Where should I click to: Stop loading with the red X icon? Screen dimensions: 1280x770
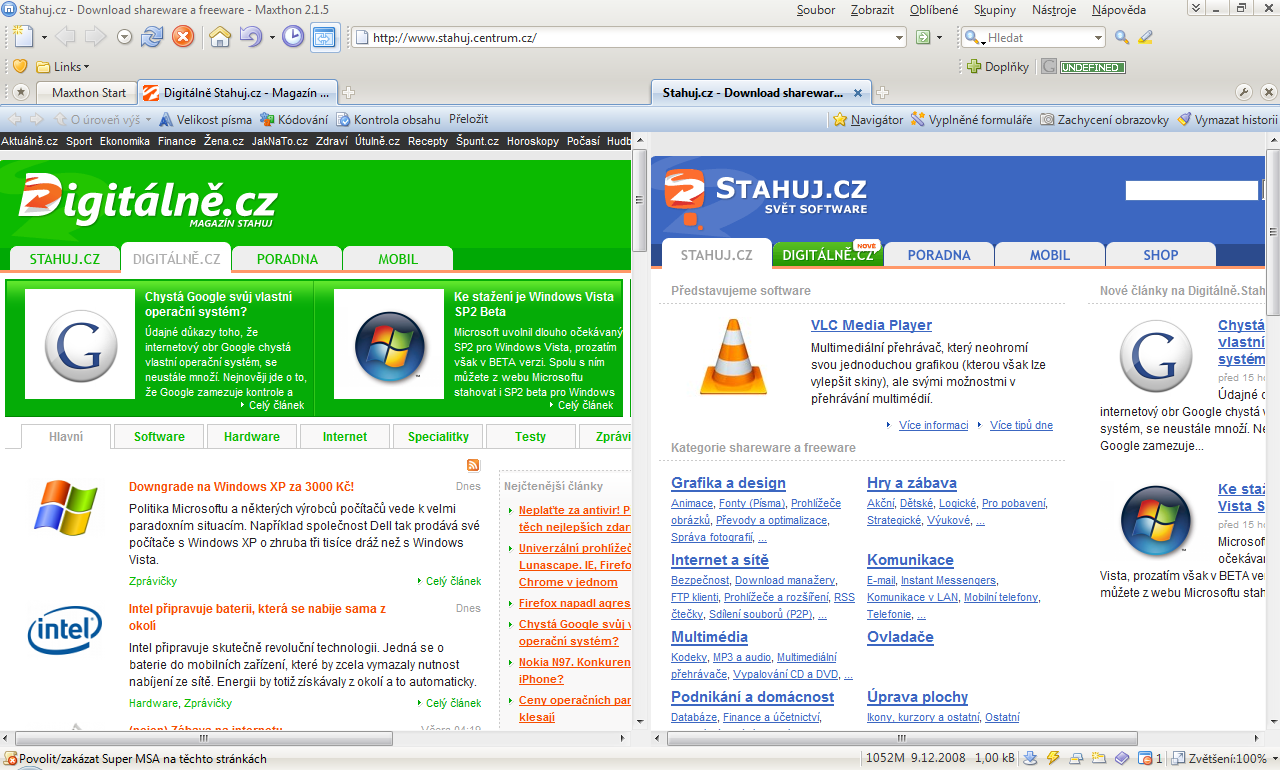(182, 37)
